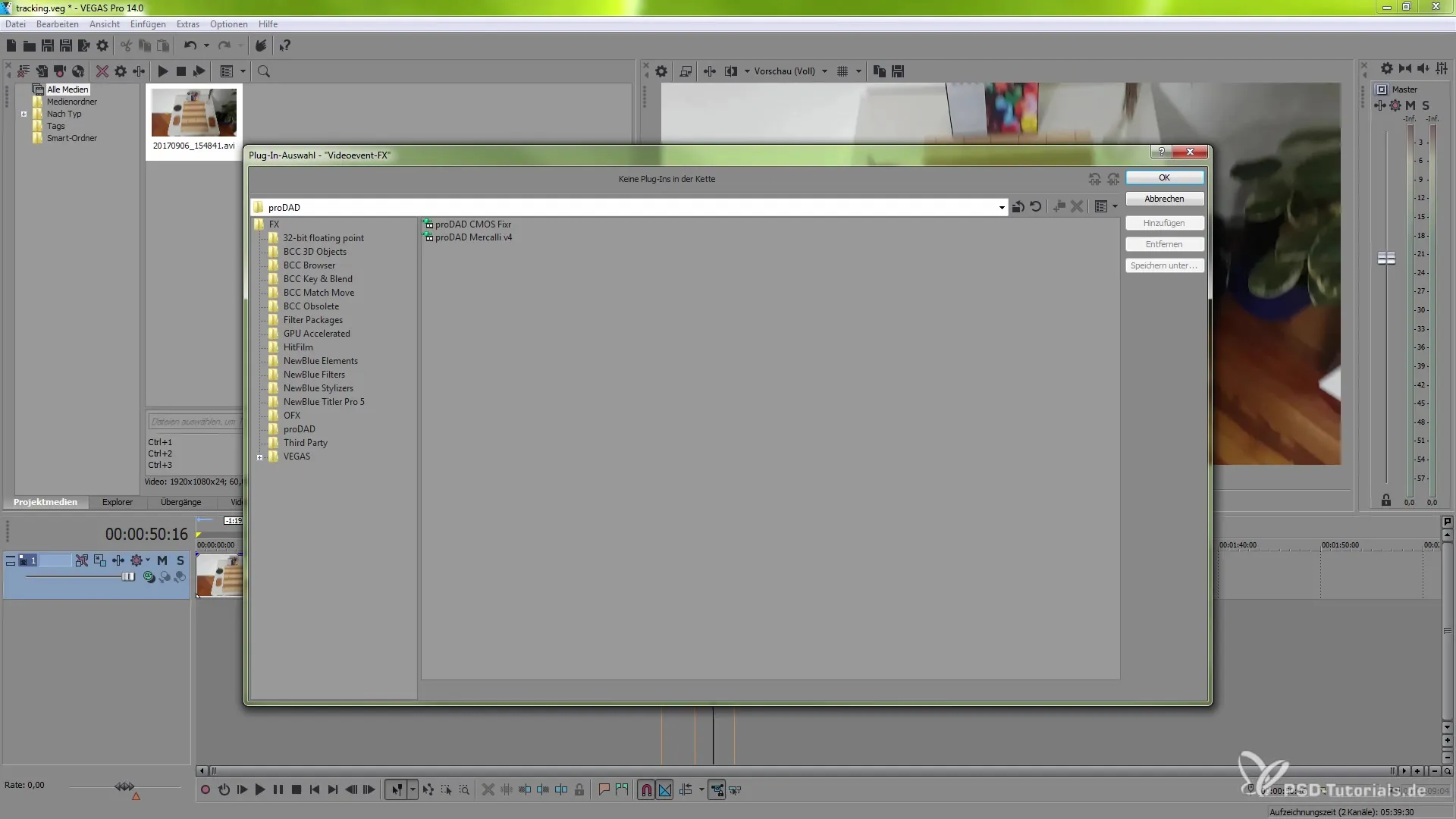The image size is (1456, 819).
Task: Select the GPU Accelerated folder
Action: coord(316,334)
